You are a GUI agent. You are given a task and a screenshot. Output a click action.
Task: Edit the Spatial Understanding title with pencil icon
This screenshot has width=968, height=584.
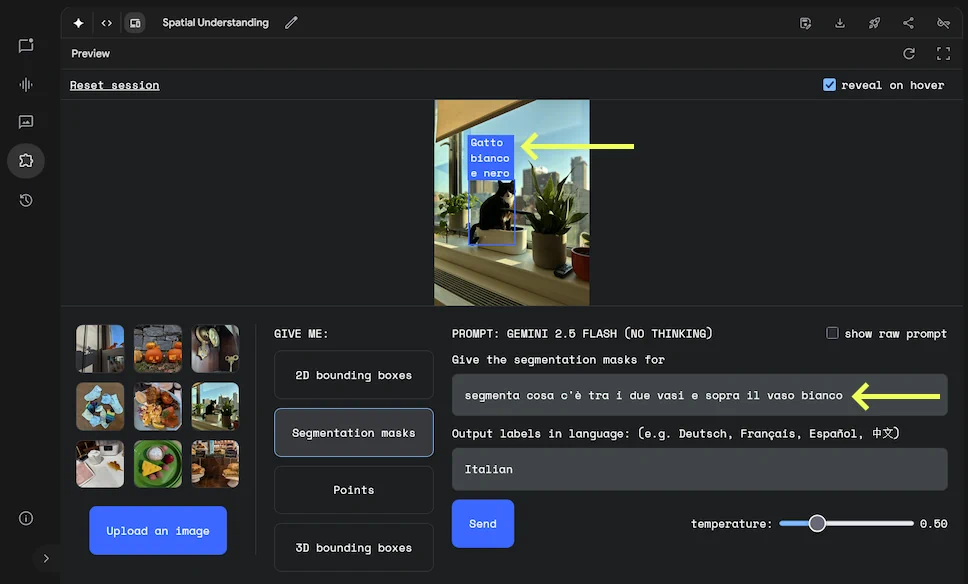(x=291, y=23)
